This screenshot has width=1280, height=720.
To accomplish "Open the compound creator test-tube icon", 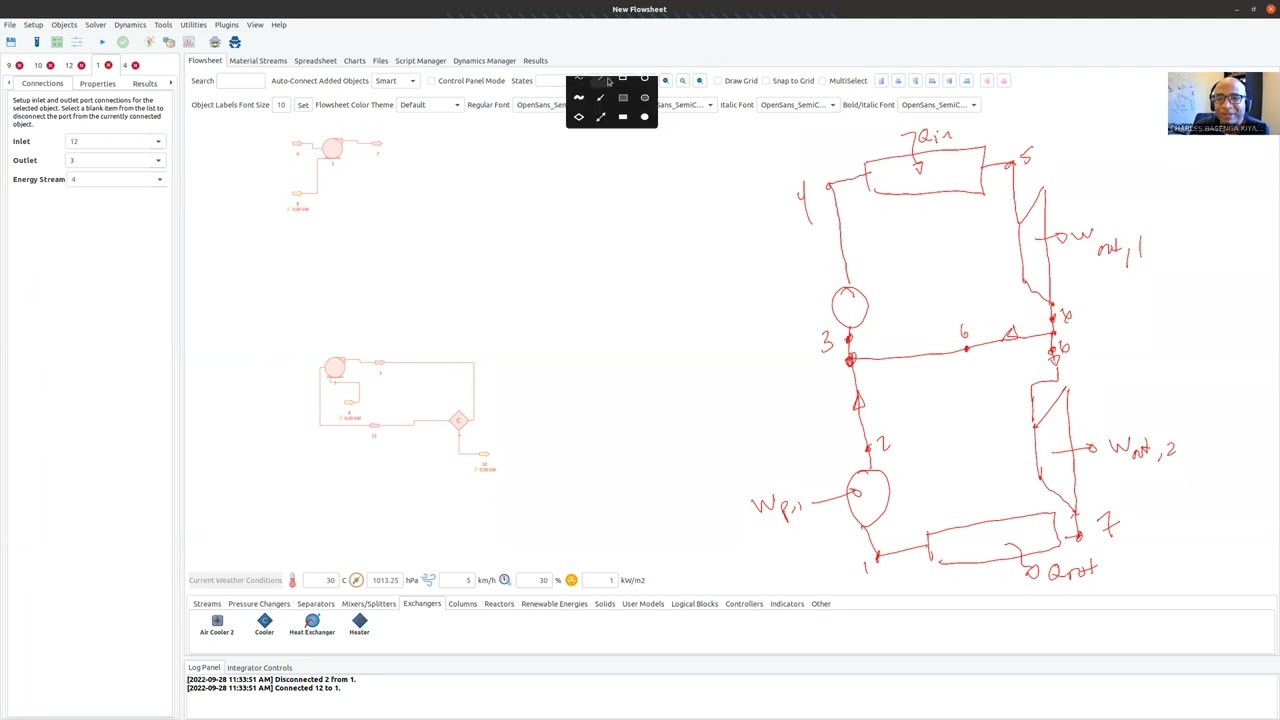I will pyautogui.click(x=36, y=42).
